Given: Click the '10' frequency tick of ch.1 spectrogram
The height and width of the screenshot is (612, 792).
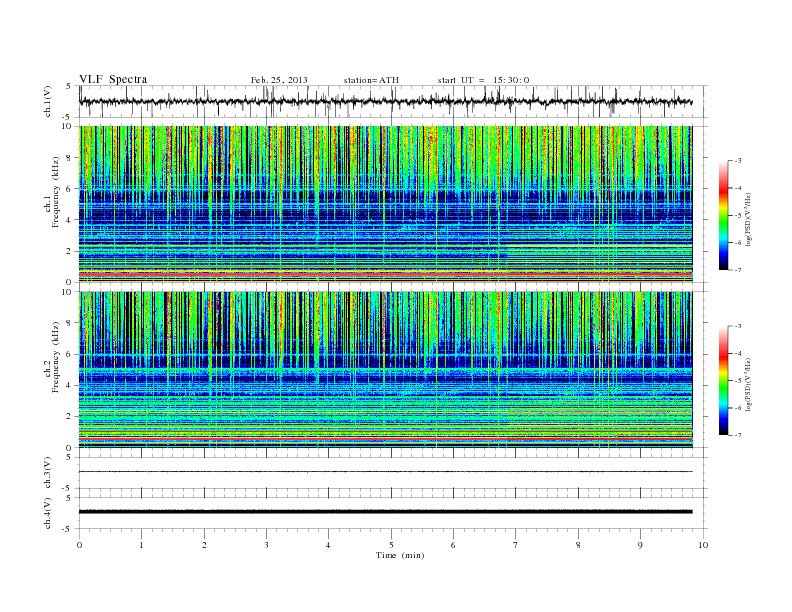Looking at the screenshot, I should 68,126.
